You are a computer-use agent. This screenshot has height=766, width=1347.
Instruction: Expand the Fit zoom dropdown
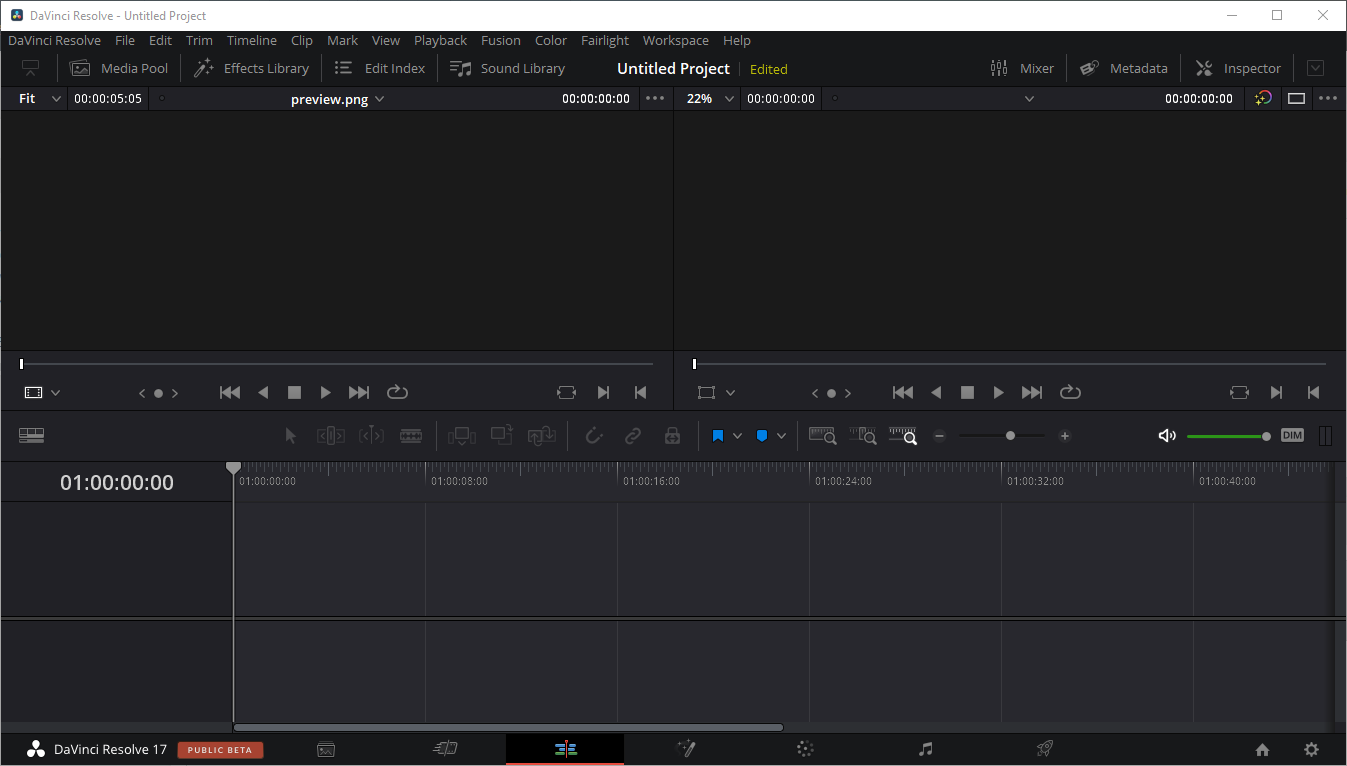(40, 99)
